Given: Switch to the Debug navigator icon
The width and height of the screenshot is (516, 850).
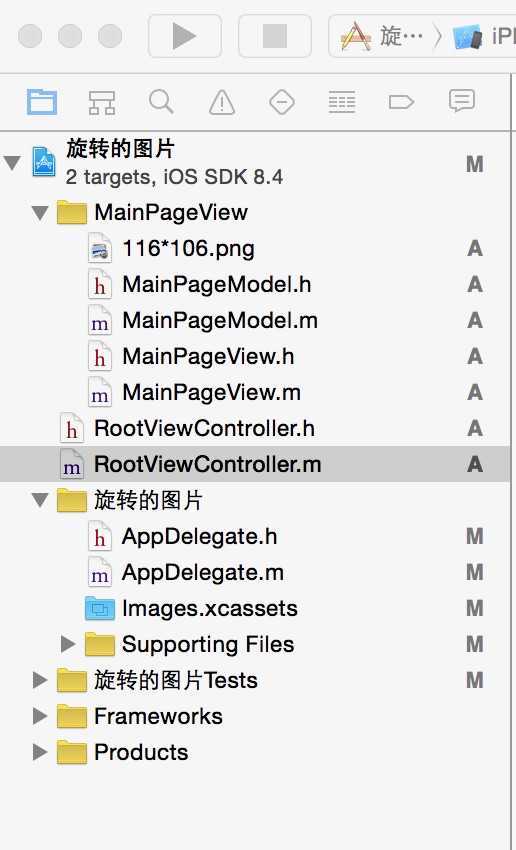Looking at the screenshot, I should [342, 102].
